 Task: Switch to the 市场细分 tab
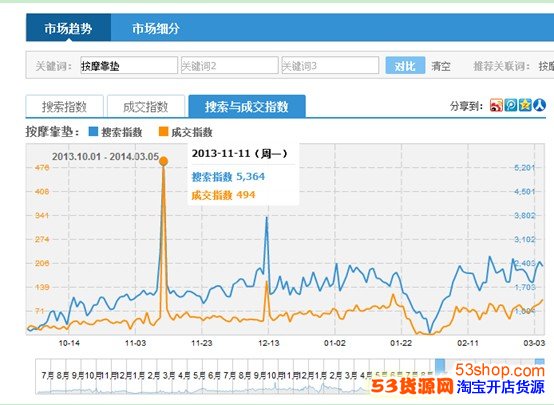point(156,28)
